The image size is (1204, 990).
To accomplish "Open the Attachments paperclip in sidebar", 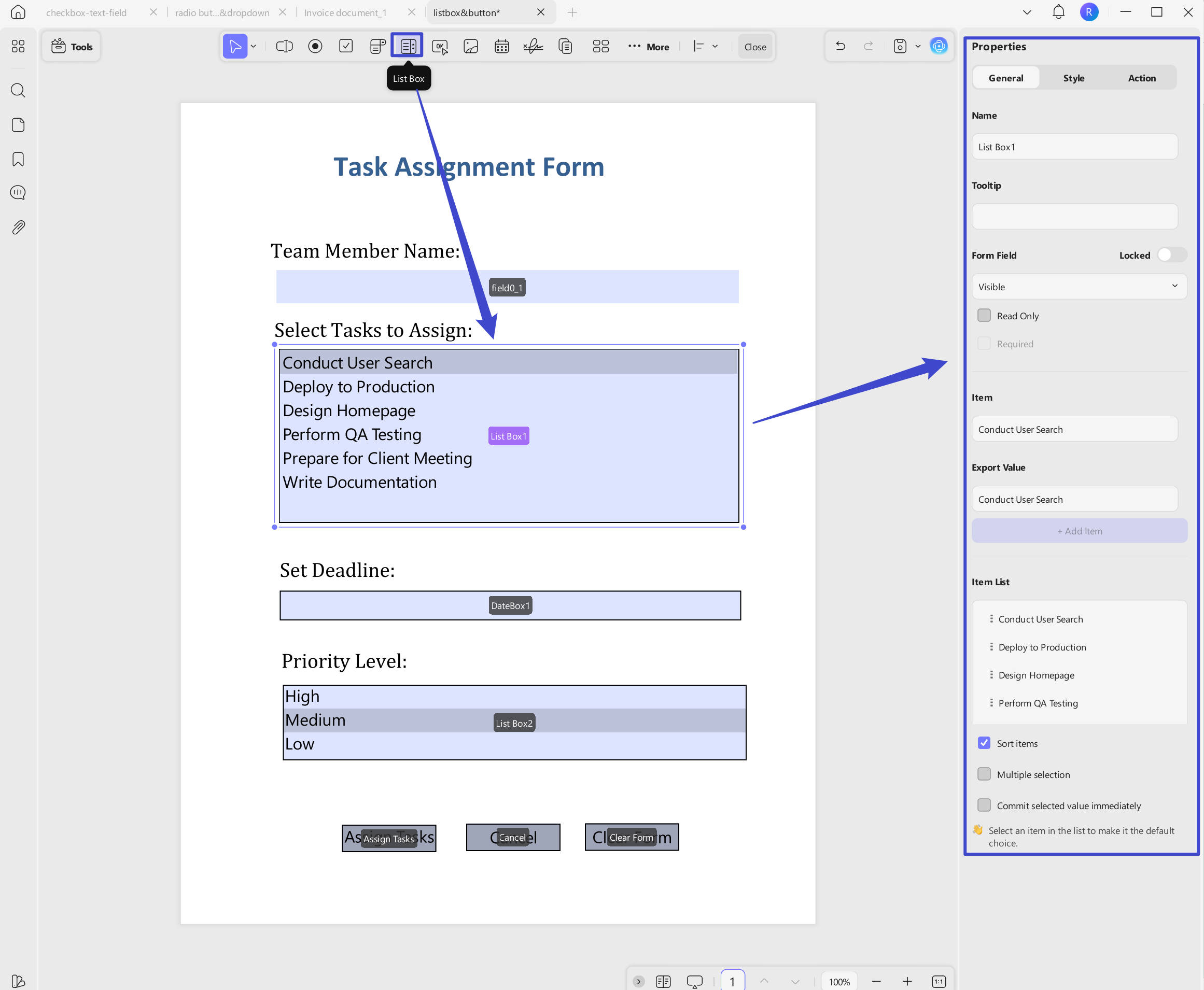I will (18, 228).
